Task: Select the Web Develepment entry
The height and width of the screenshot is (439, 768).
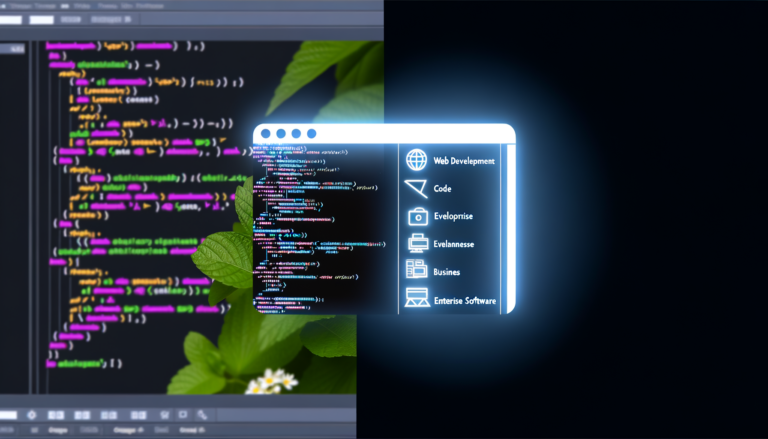Action: pyautogui.click(x=464, y=161)
